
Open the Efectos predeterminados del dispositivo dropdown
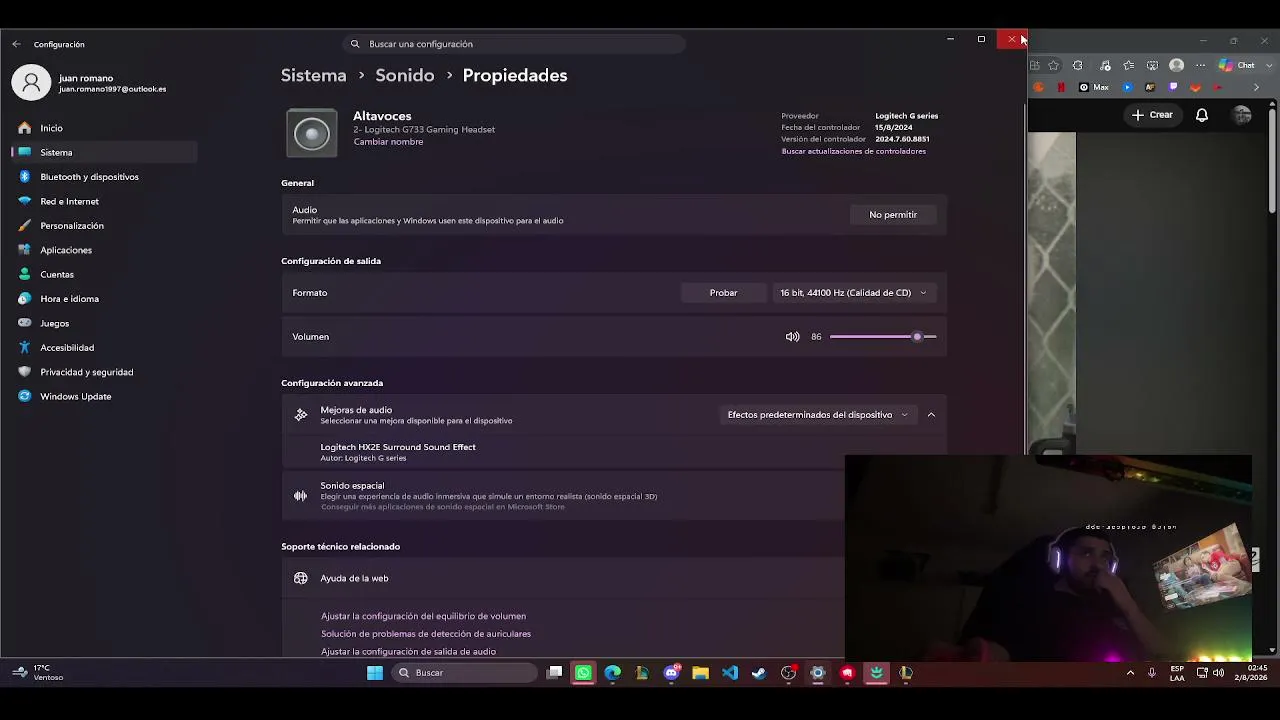pos(817,415)
